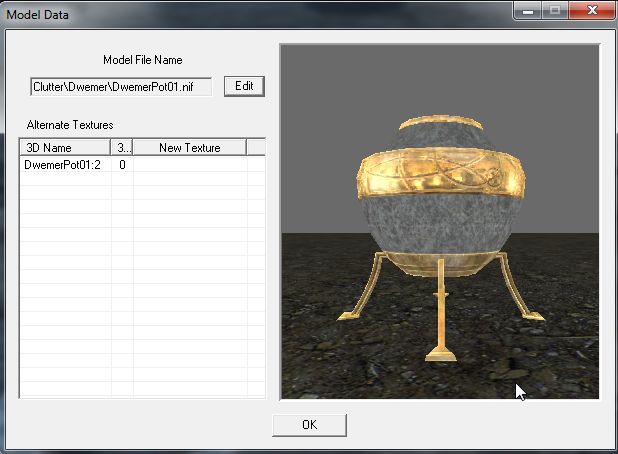The image size is (618, 454).
Task: Focus the Model File Name field
Action: [121, 87]
